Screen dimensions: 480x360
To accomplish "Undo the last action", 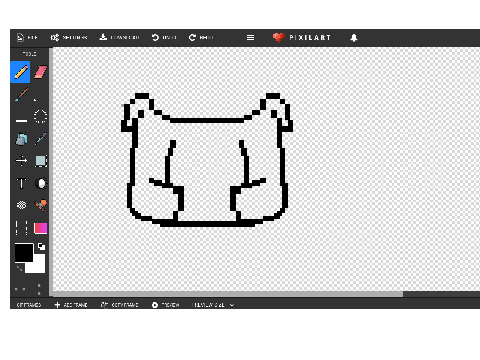I will (164, 38).
